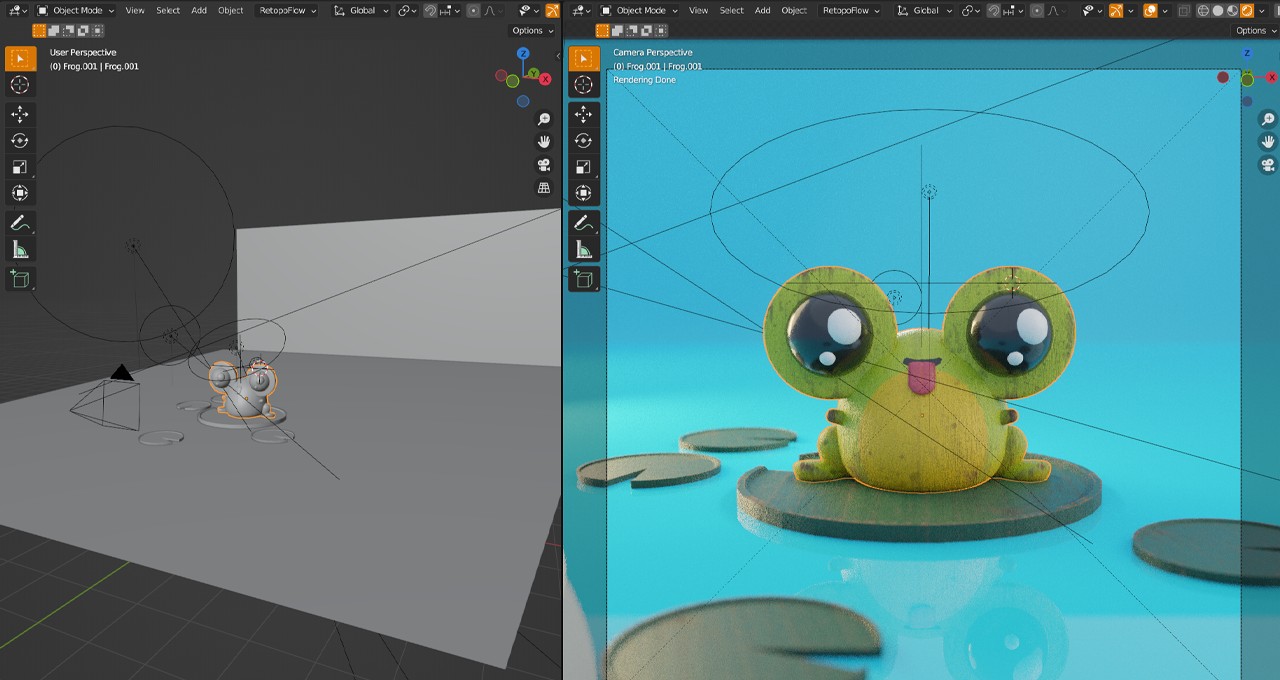Select the Cursor tool in left viewport
Viewport: 1280px width, 680px height.
pos(20,85)
